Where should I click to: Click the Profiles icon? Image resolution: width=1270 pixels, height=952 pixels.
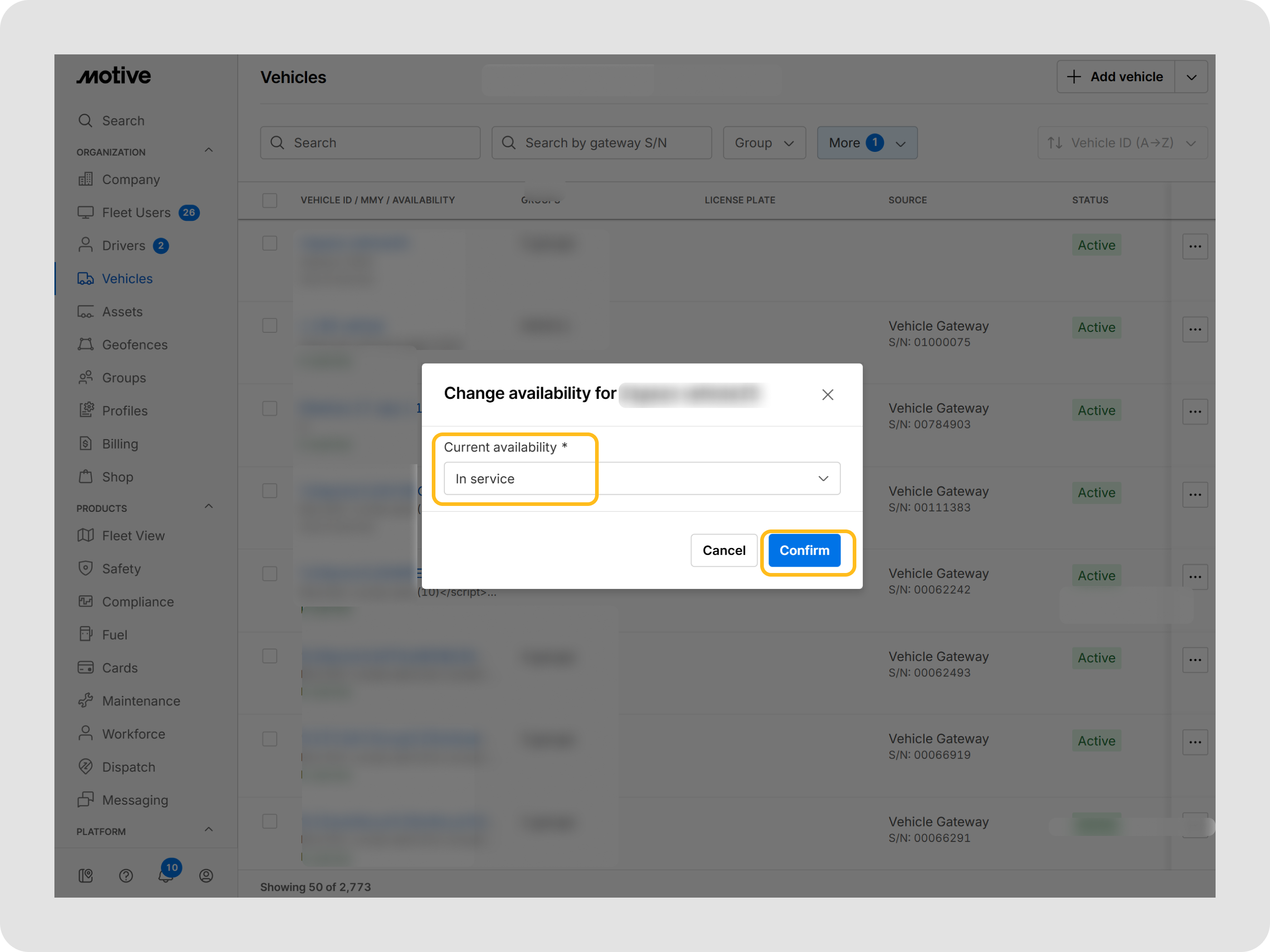(x=86, y=410)
